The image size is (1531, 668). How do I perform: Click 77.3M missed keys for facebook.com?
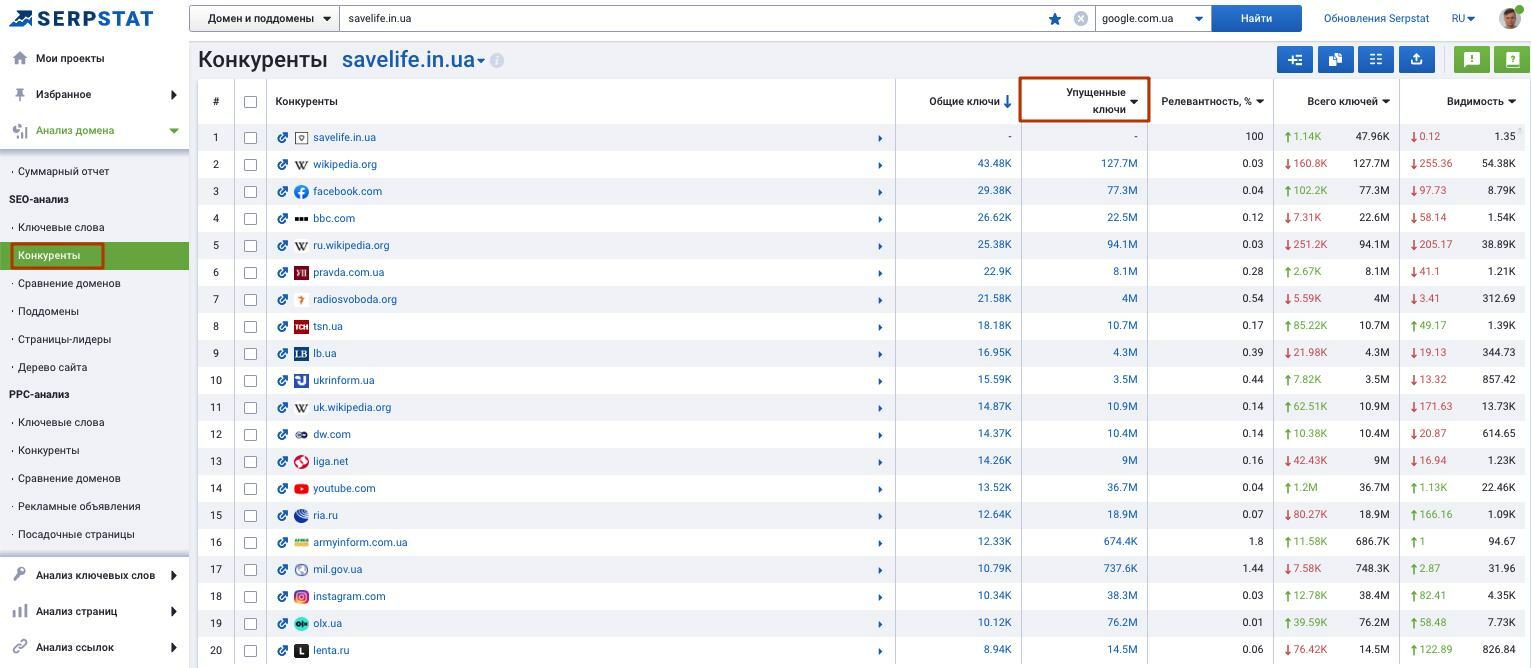(x=1122, y=191)
